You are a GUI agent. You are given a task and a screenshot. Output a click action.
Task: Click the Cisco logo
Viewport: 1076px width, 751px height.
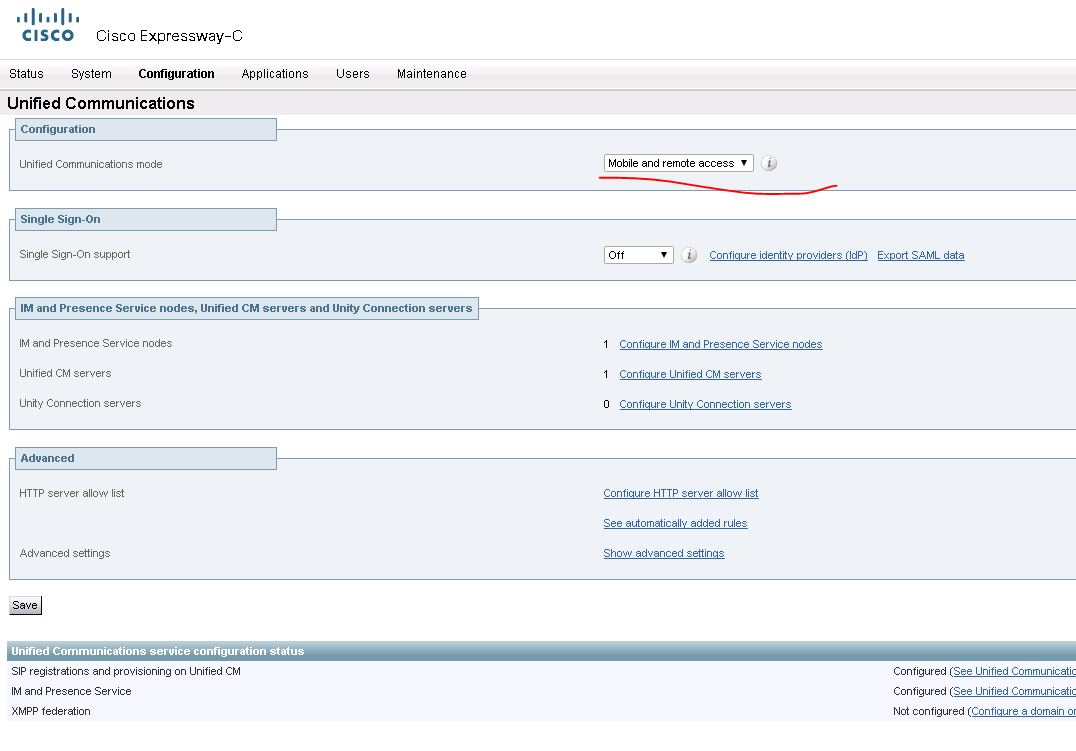click(47, 25)
